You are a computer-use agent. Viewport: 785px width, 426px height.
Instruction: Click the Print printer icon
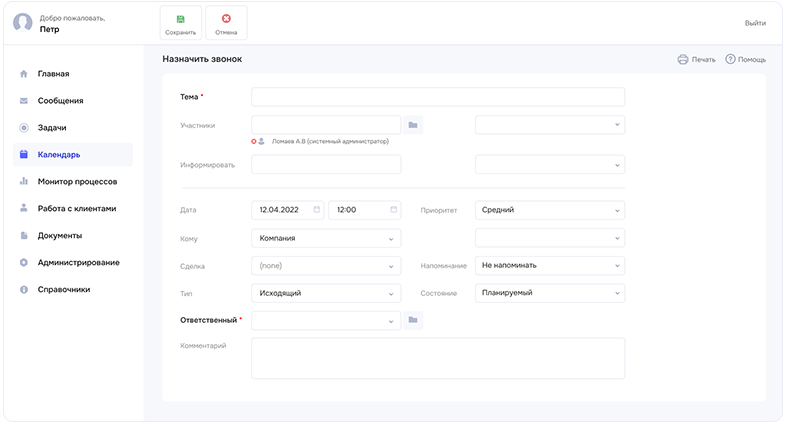[683, 59]
